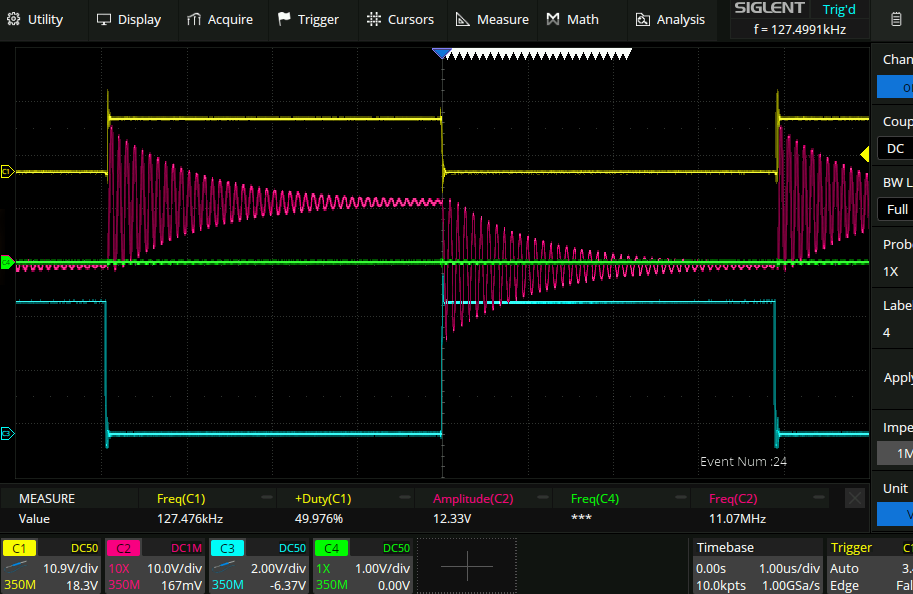Viewport: 913px width, 594px height.
Task: Select the C4 channel descriptor box
Action: [363, 566]
